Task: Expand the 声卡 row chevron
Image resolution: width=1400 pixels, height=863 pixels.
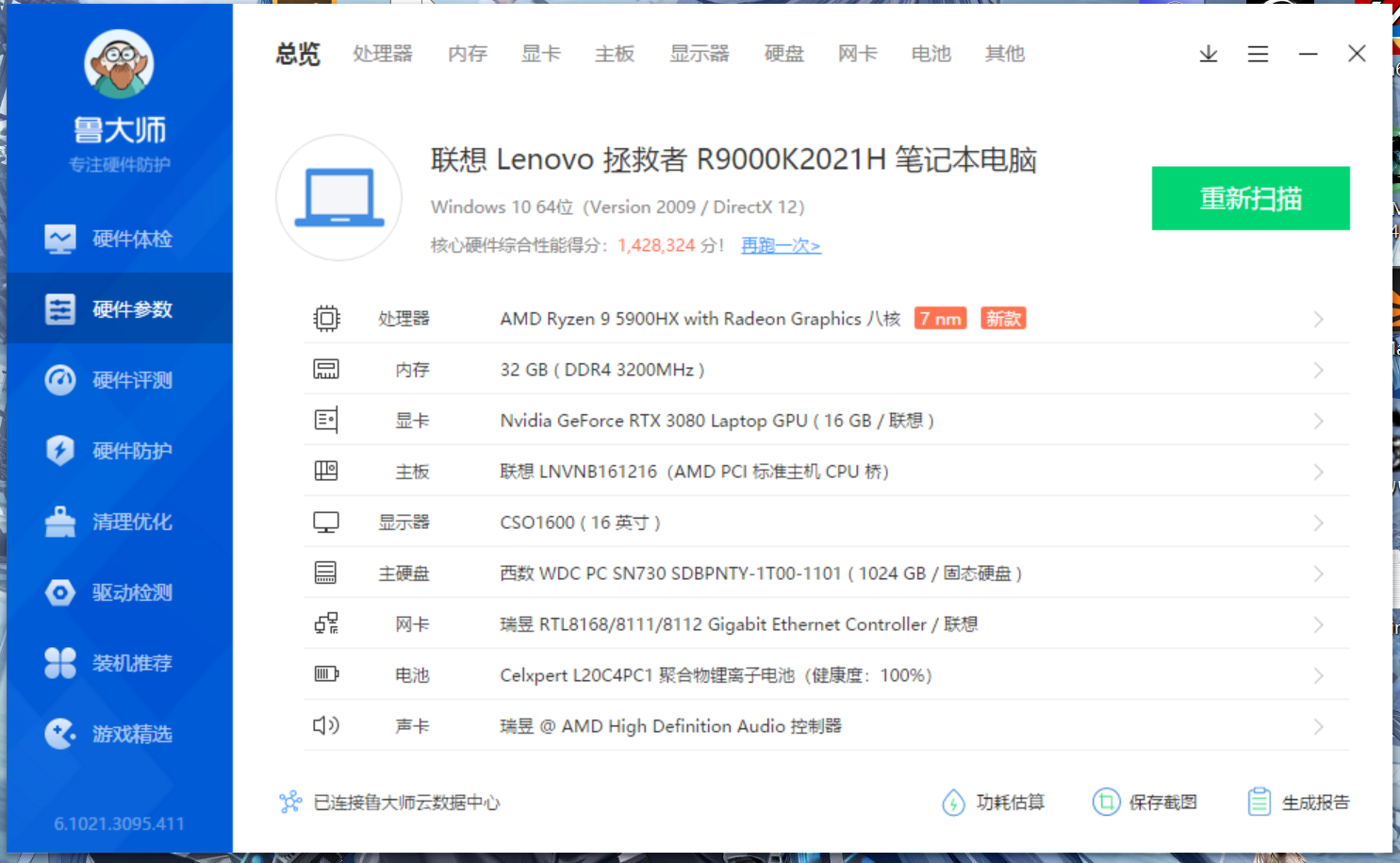Action: click(1318, 727)
